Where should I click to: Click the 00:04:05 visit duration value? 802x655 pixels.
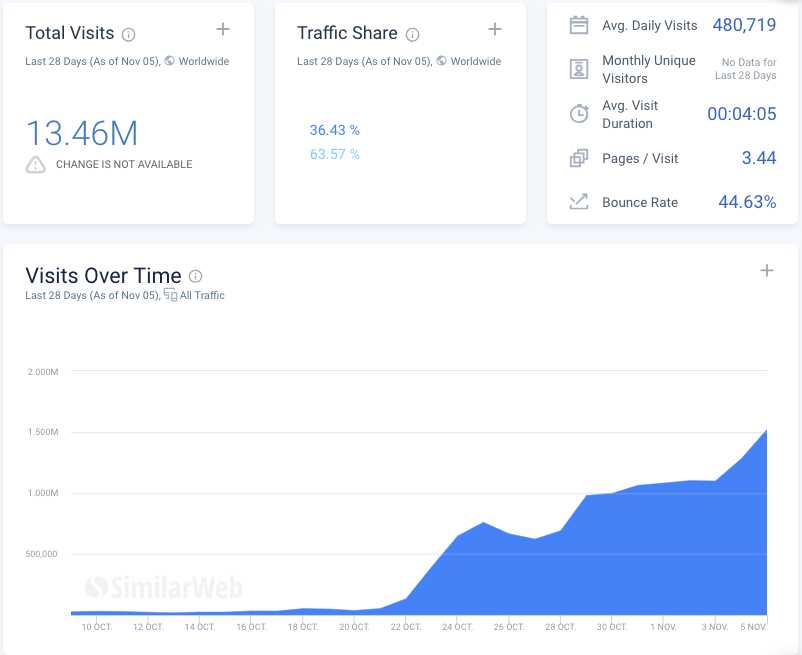(x=742, y=114)
